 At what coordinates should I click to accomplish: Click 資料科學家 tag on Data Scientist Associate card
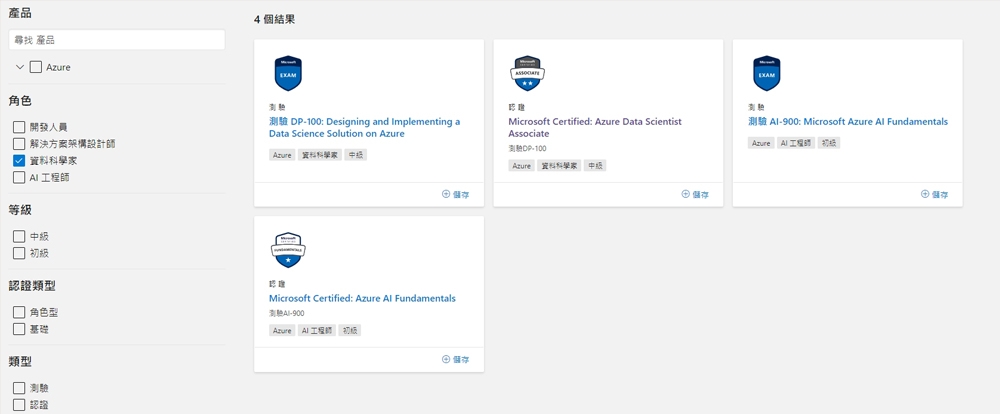pyautogui.click(x=559, y=166)
